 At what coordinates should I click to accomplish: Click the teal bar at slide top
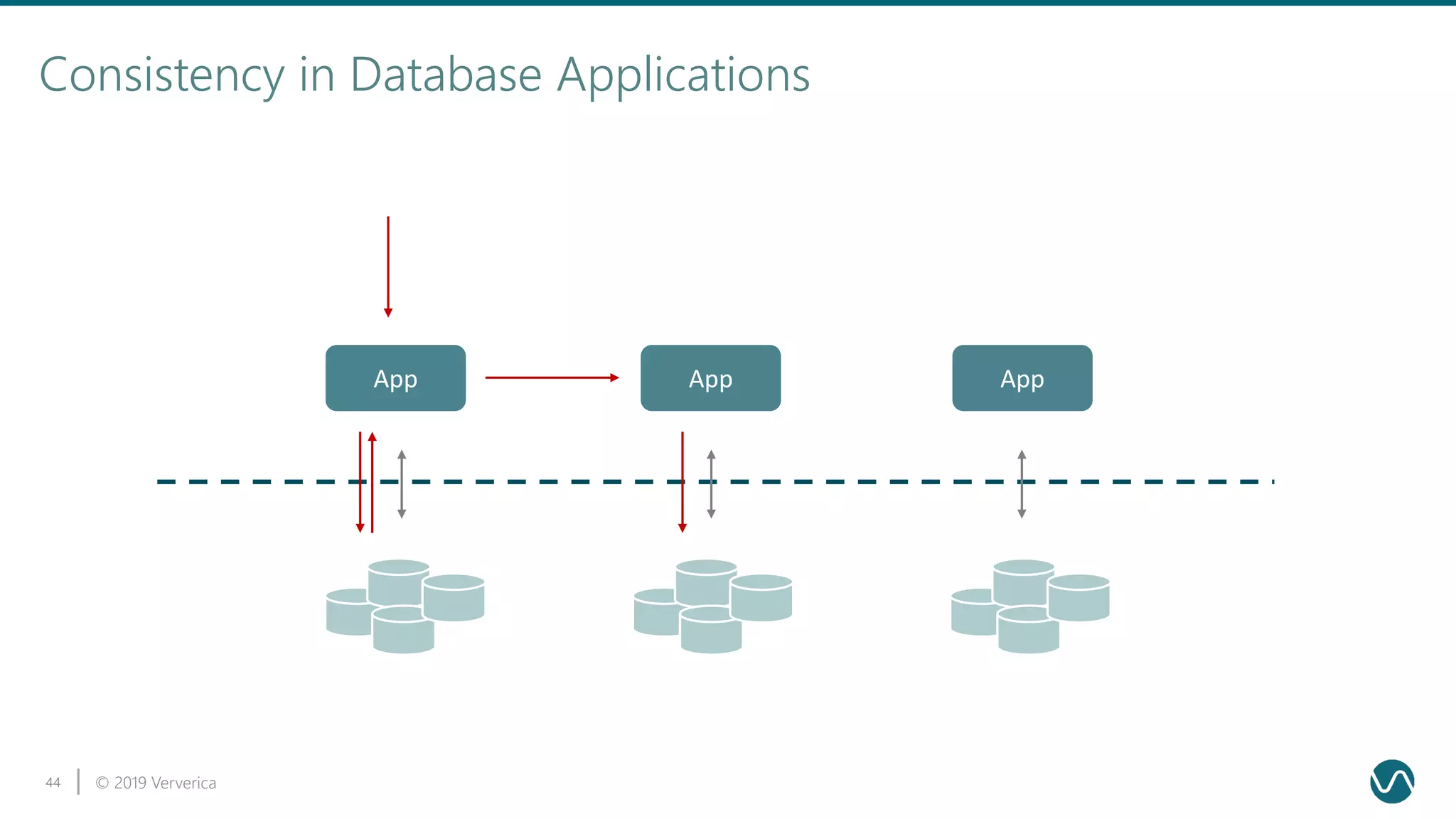pos(728,3)
